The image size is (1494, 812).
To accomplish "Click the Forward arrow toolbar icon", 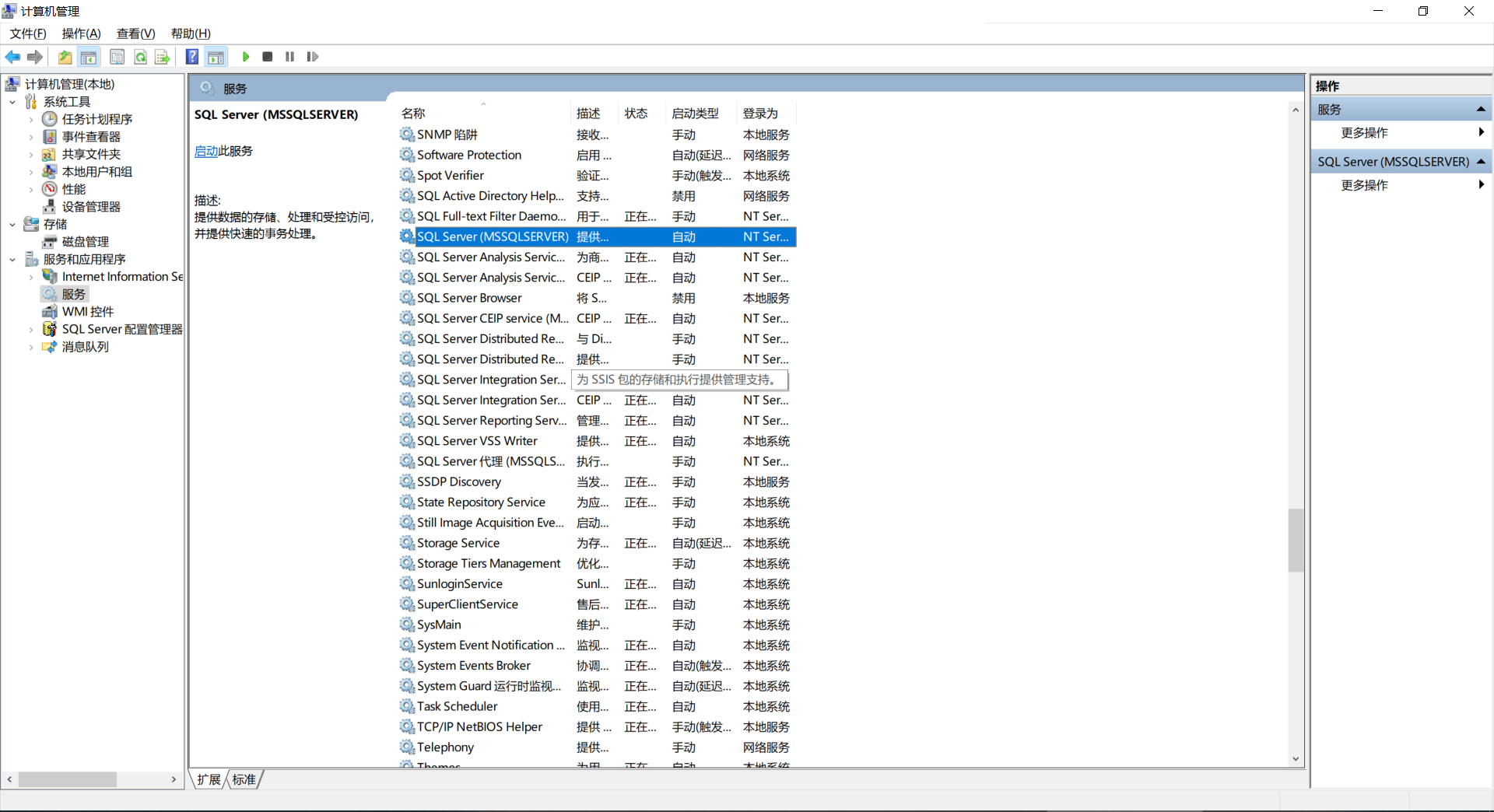I will pos(35,57).
